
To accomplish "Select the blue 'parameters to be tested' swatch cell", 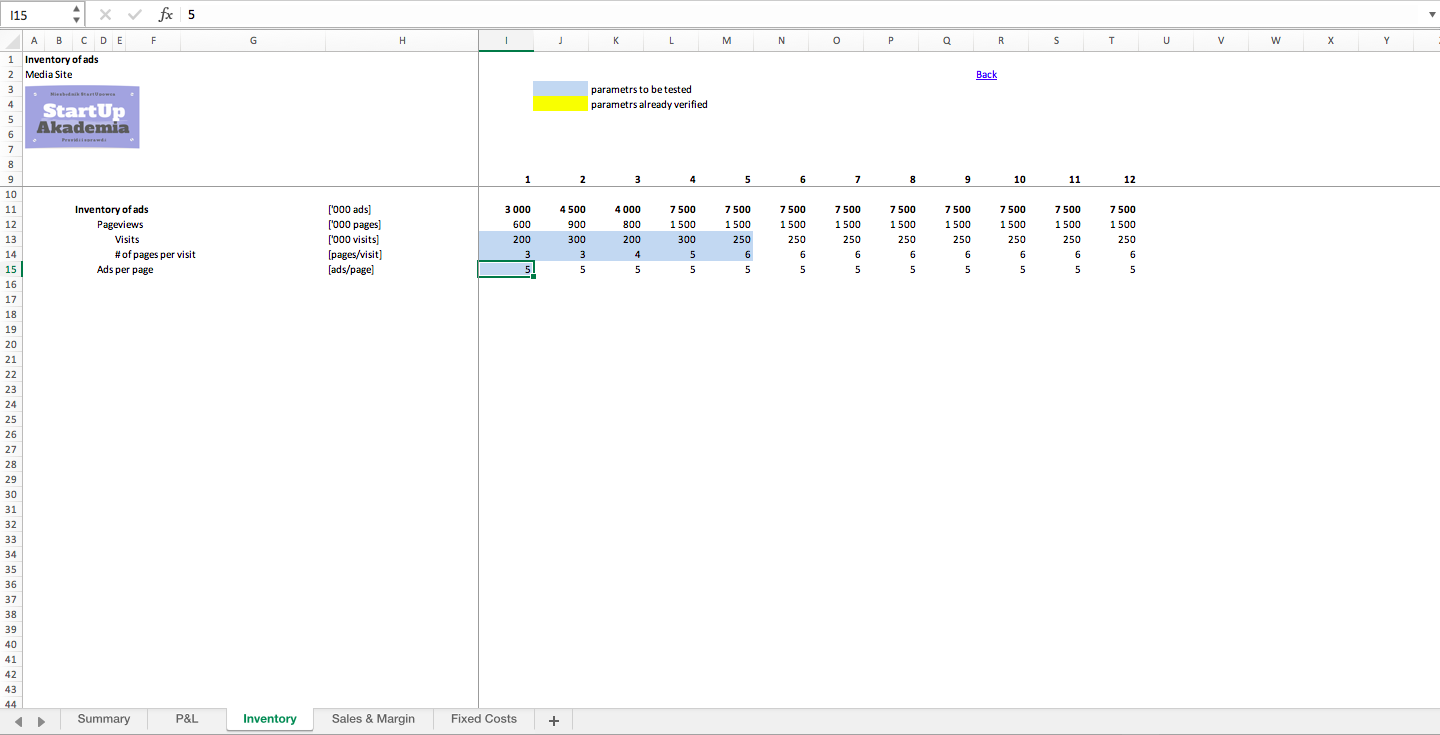I will pyautogui.click(x=561, y=89).
